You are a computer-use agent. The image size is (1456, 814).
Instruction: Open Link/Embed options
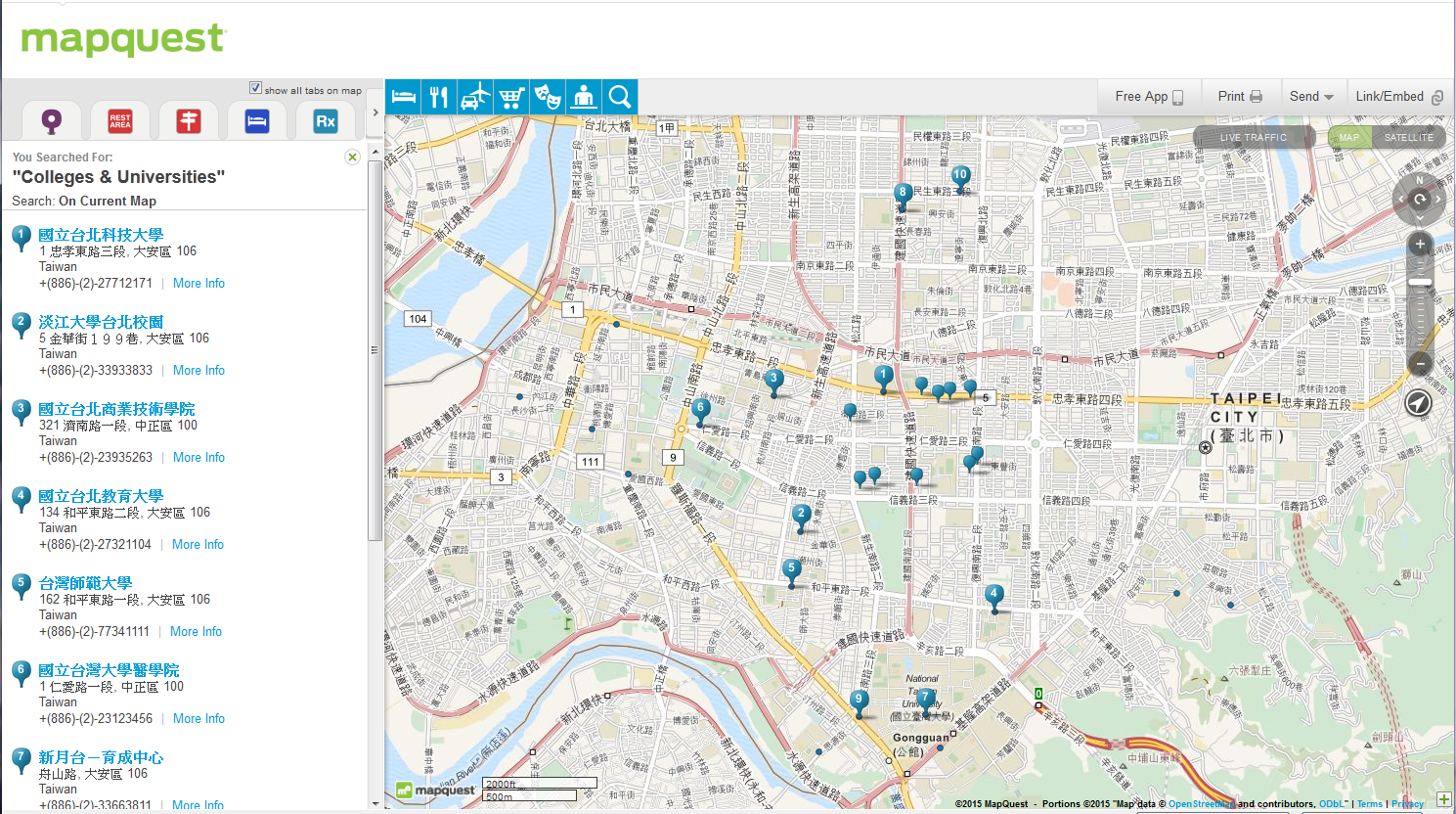coord(1399,96)
